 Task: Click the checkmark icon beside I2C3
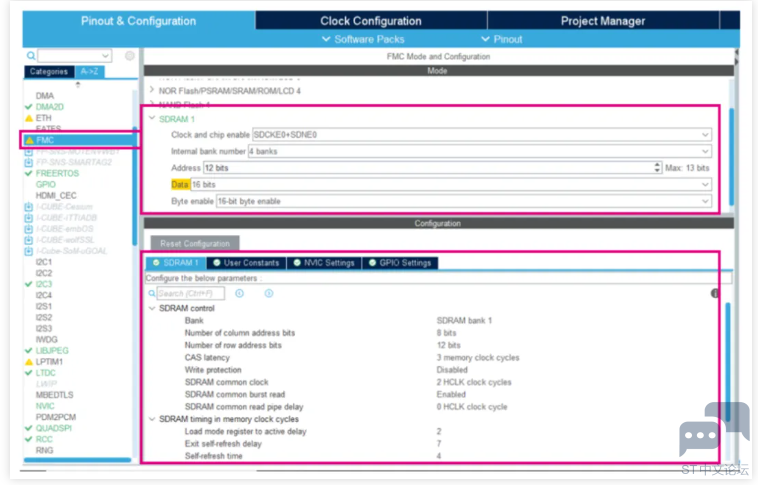coord(29,284)
